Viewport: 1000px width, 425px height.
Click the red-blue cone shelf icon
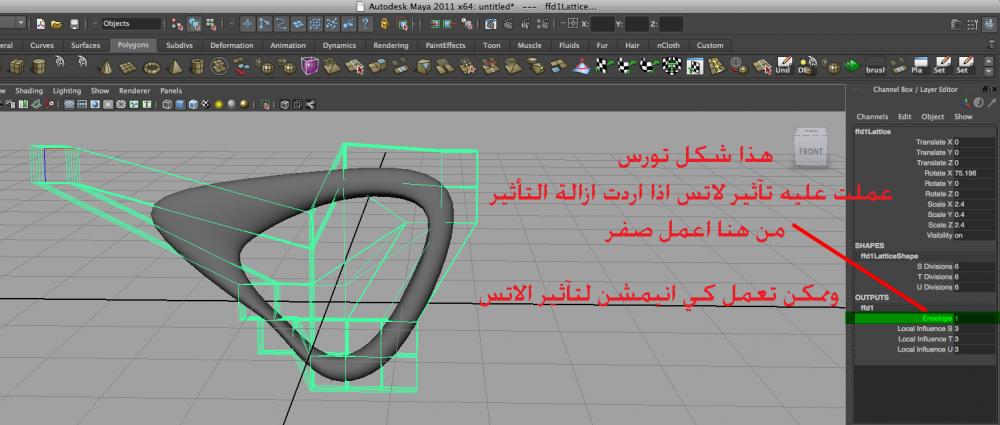581,66
